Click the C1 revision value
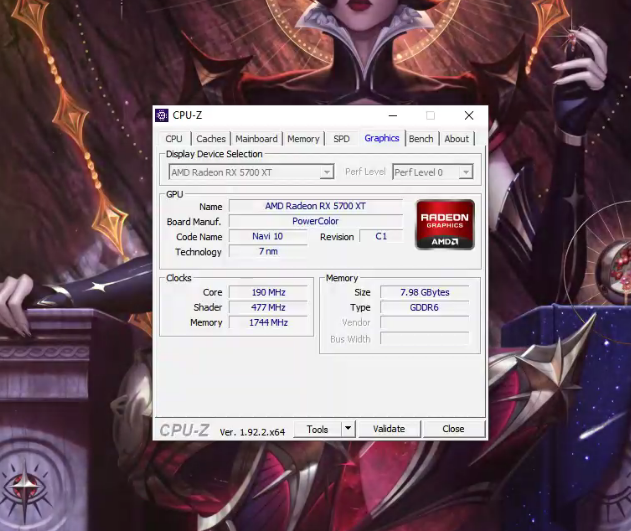631x531 pixels. point(381,236)
